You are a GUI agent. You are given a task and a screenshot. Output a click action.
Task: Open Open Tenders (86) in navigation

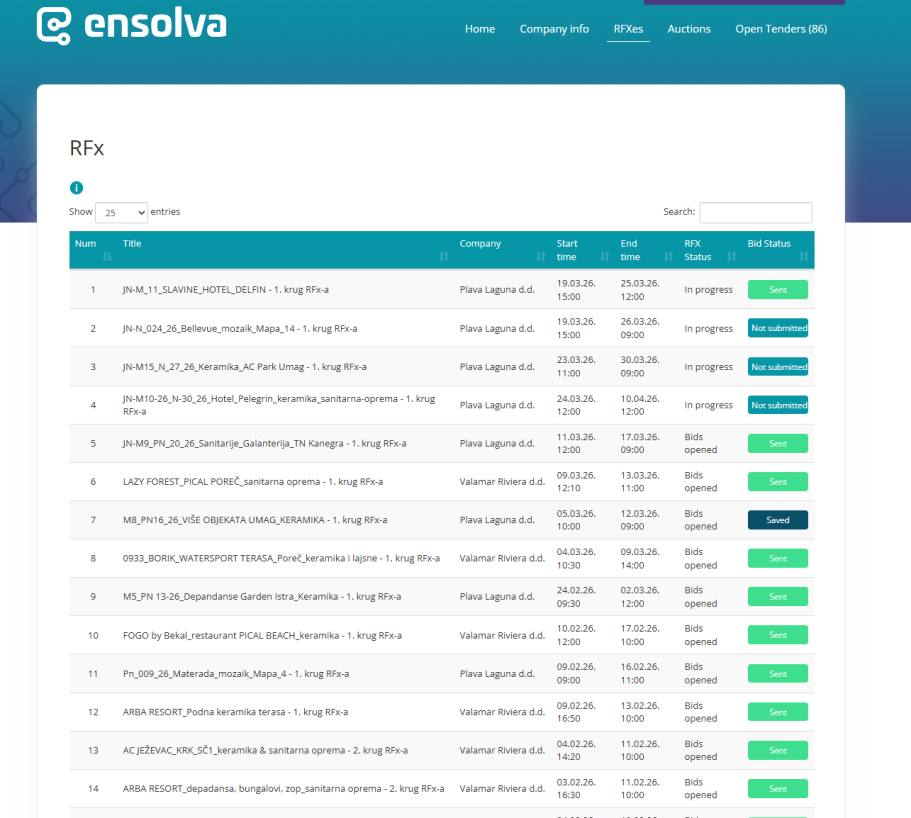781,29
